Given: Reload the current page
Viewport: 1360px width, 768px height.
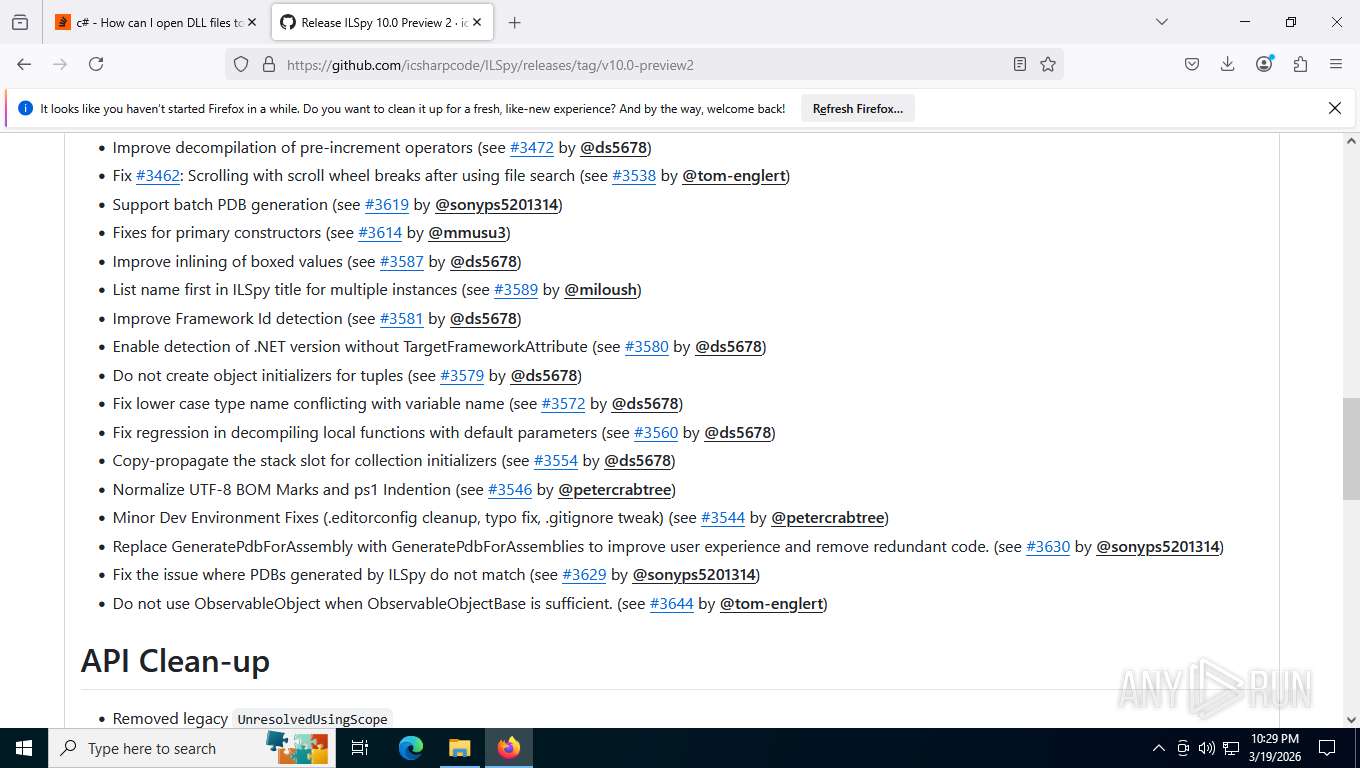Looking at the screenshot, I should (96, 64).
